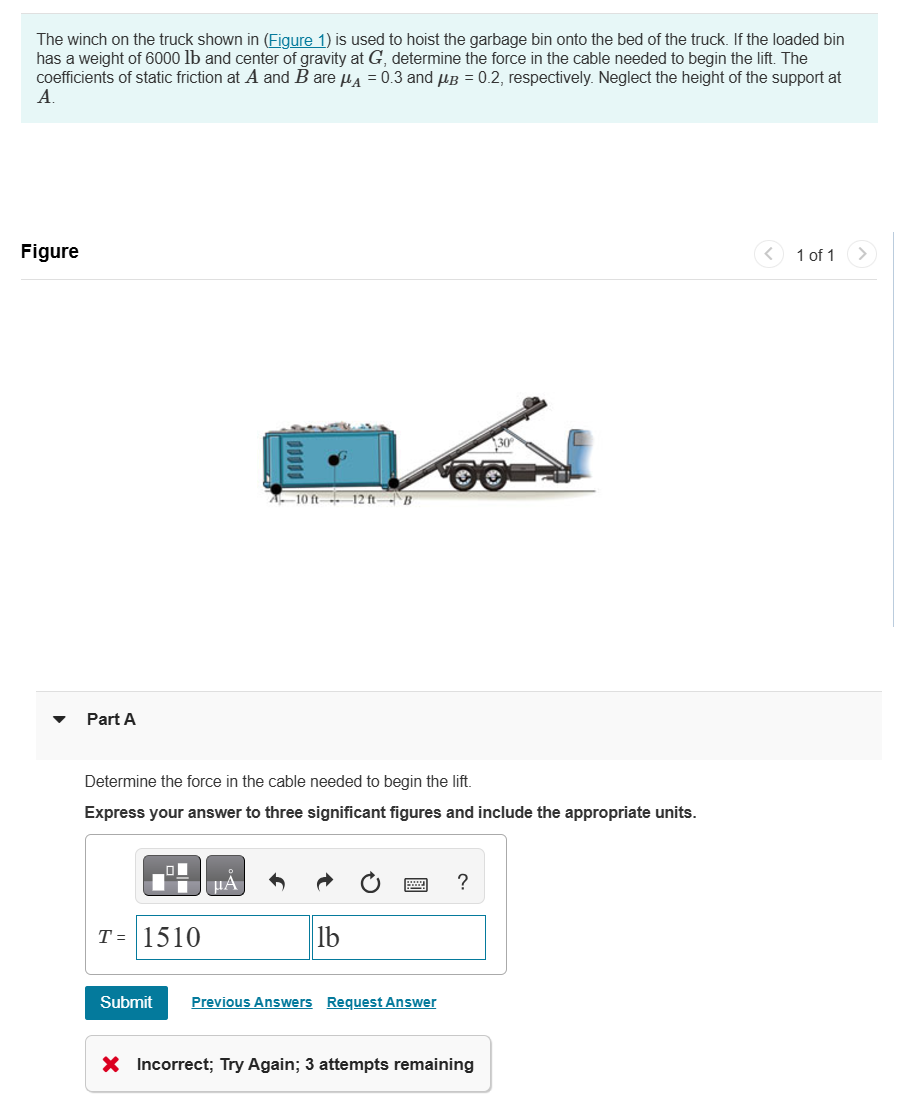Click the previous figure chevron

(768, 254)
